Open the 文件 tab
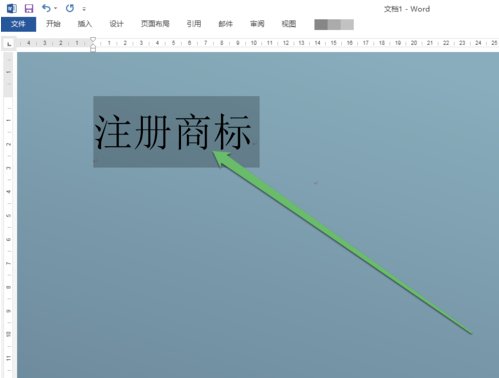The width and height of the screenshot is (499, 378). pyautogui.click(x=18, y=24)
